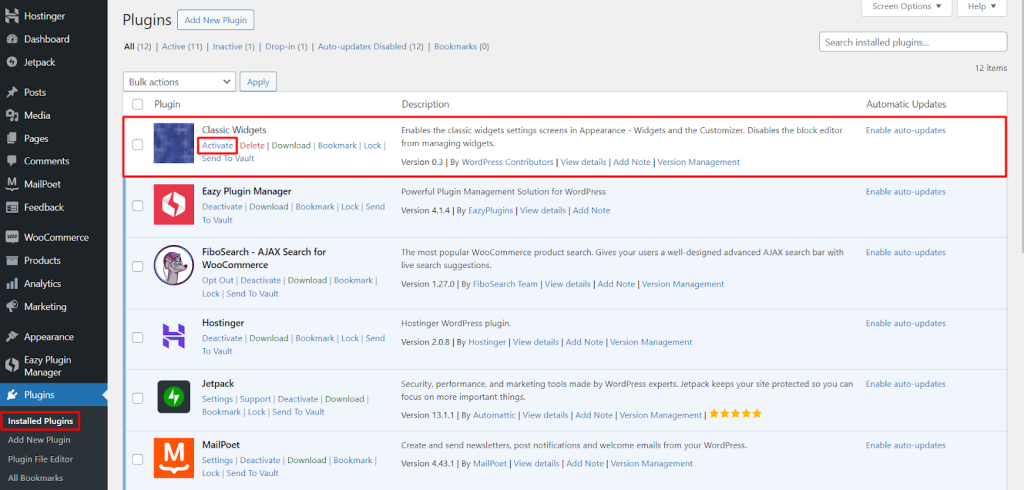Click the WooCommerce icon in sidebar

(12, 237)
